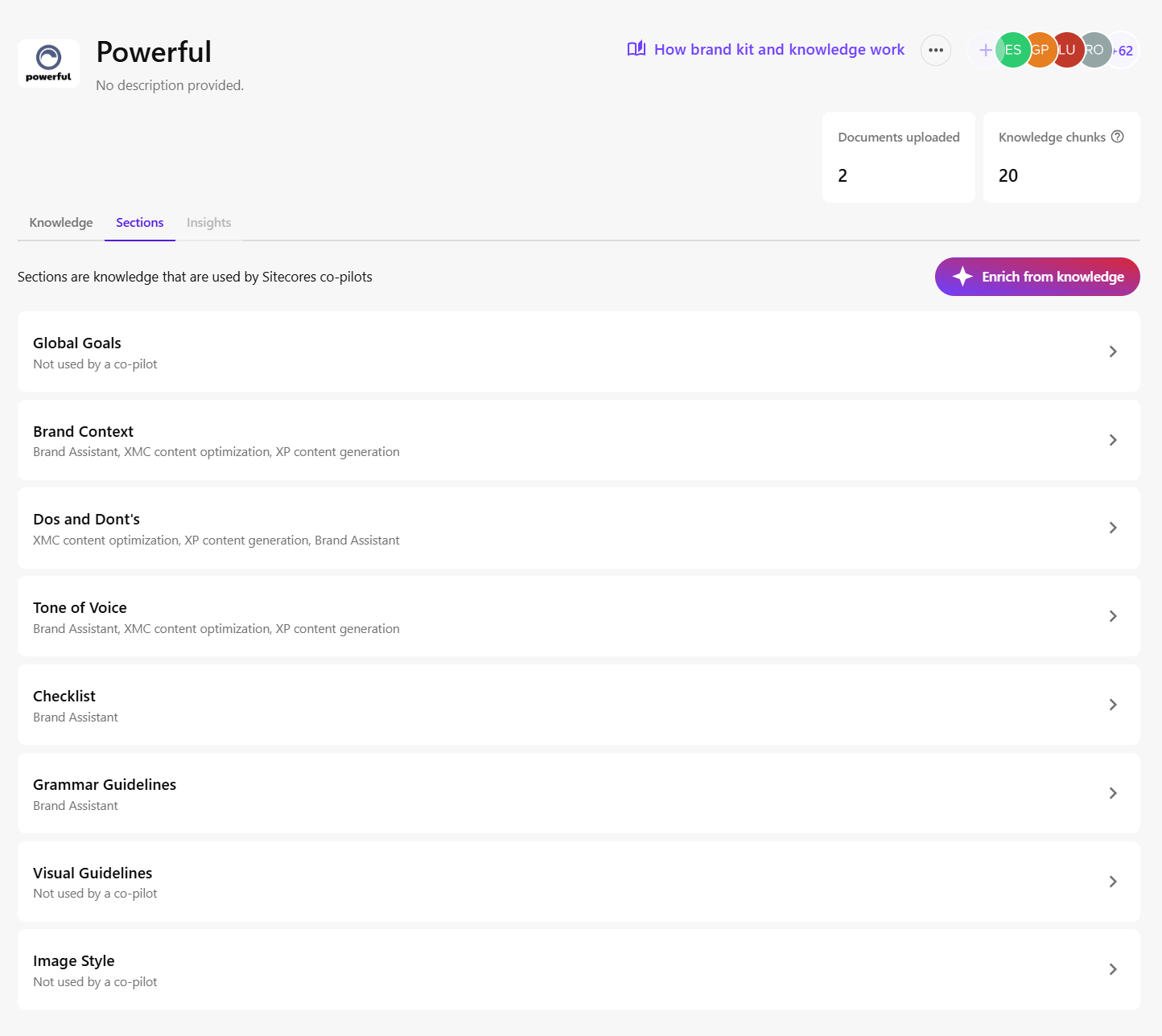Image resolution: width=1162 pixels, height=1036 pixels.
Task: Select the RO member avatar
Action: click(1094, 50)
